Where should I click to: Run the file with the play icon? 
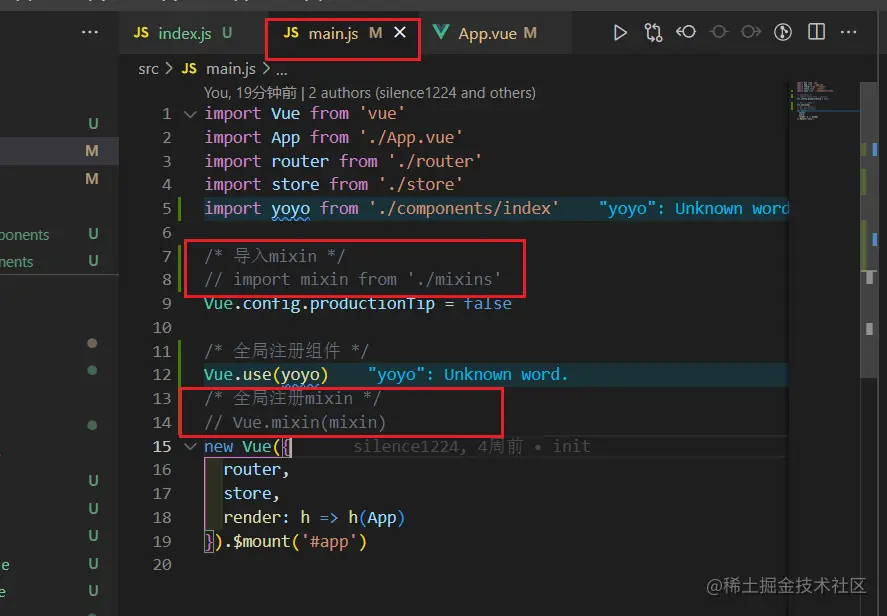[x=620, y=33]
